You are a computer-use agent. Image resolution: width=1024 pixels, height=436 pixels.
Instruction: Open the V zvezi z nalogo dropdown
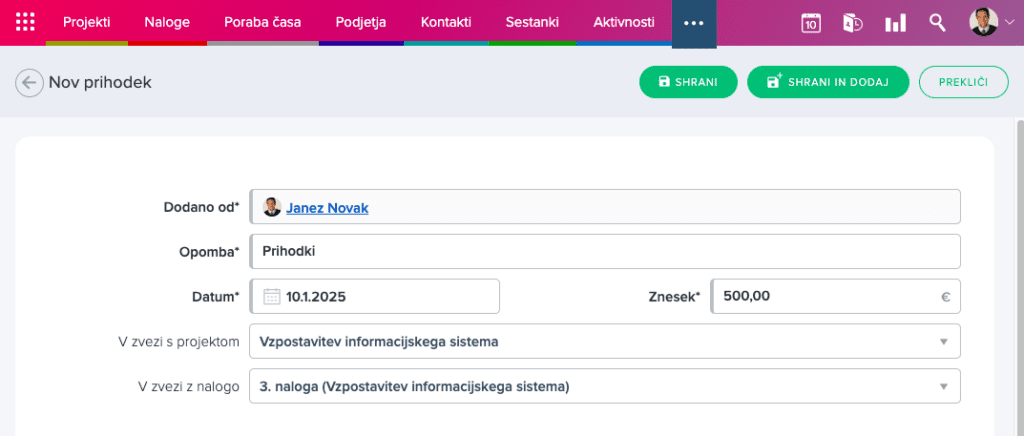(x=942, y=386)
